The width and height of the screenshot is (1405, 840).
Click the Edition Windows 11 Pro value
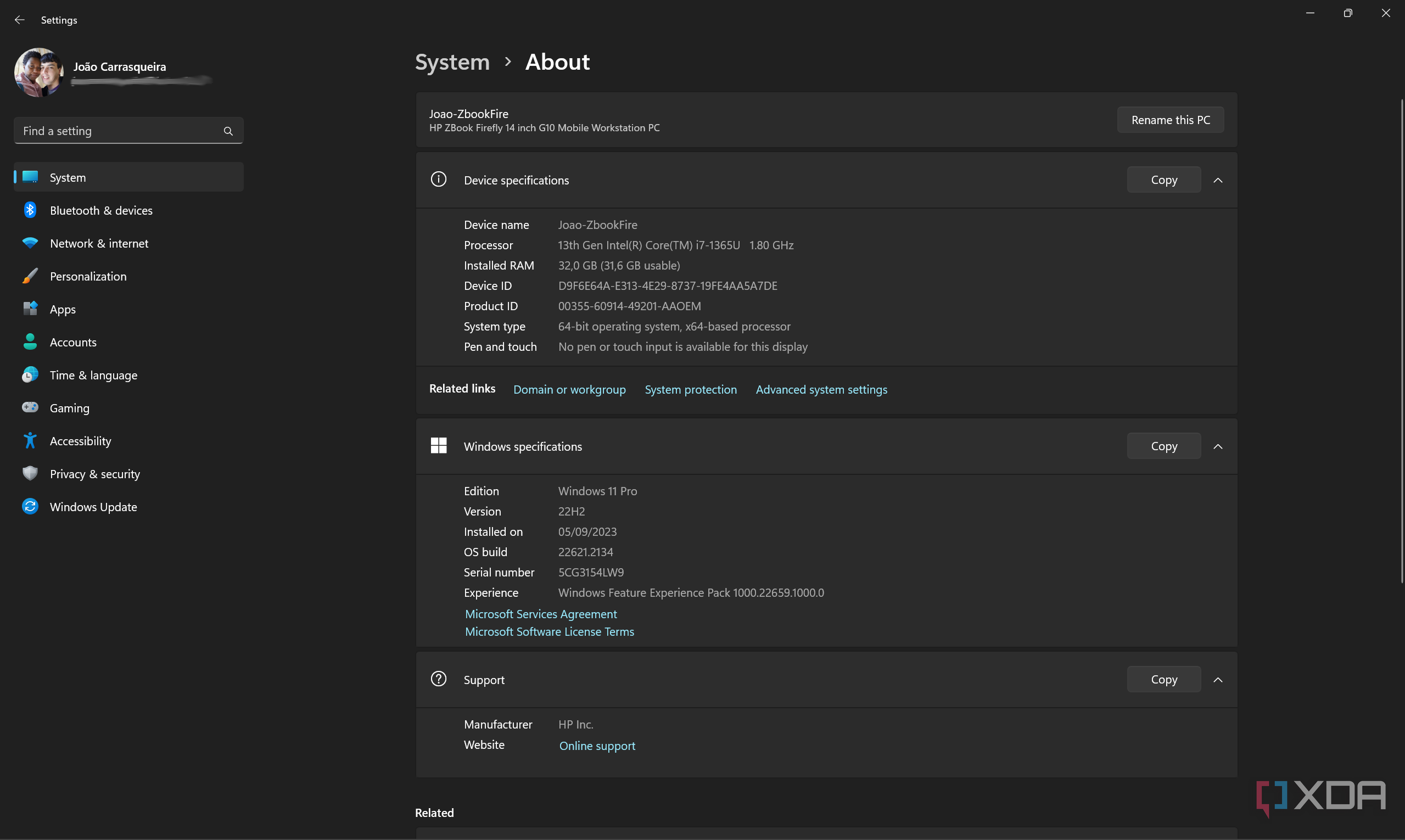tap(597, 491)
